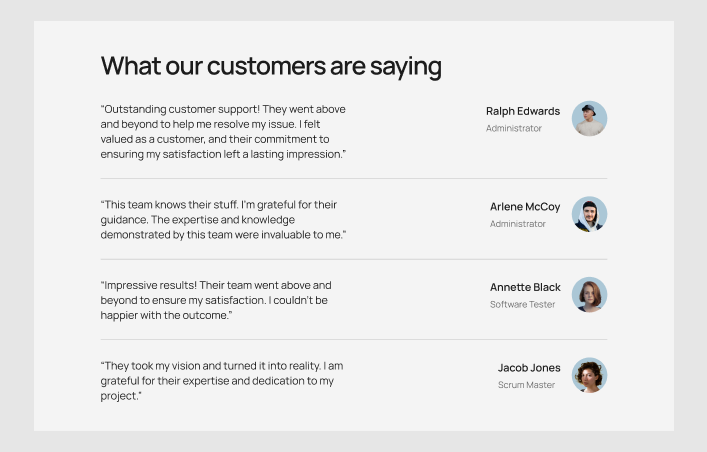Viewport: 707px width, 452px height.
Task: Select the name Ralph Edwards
Action: [523, 111]
